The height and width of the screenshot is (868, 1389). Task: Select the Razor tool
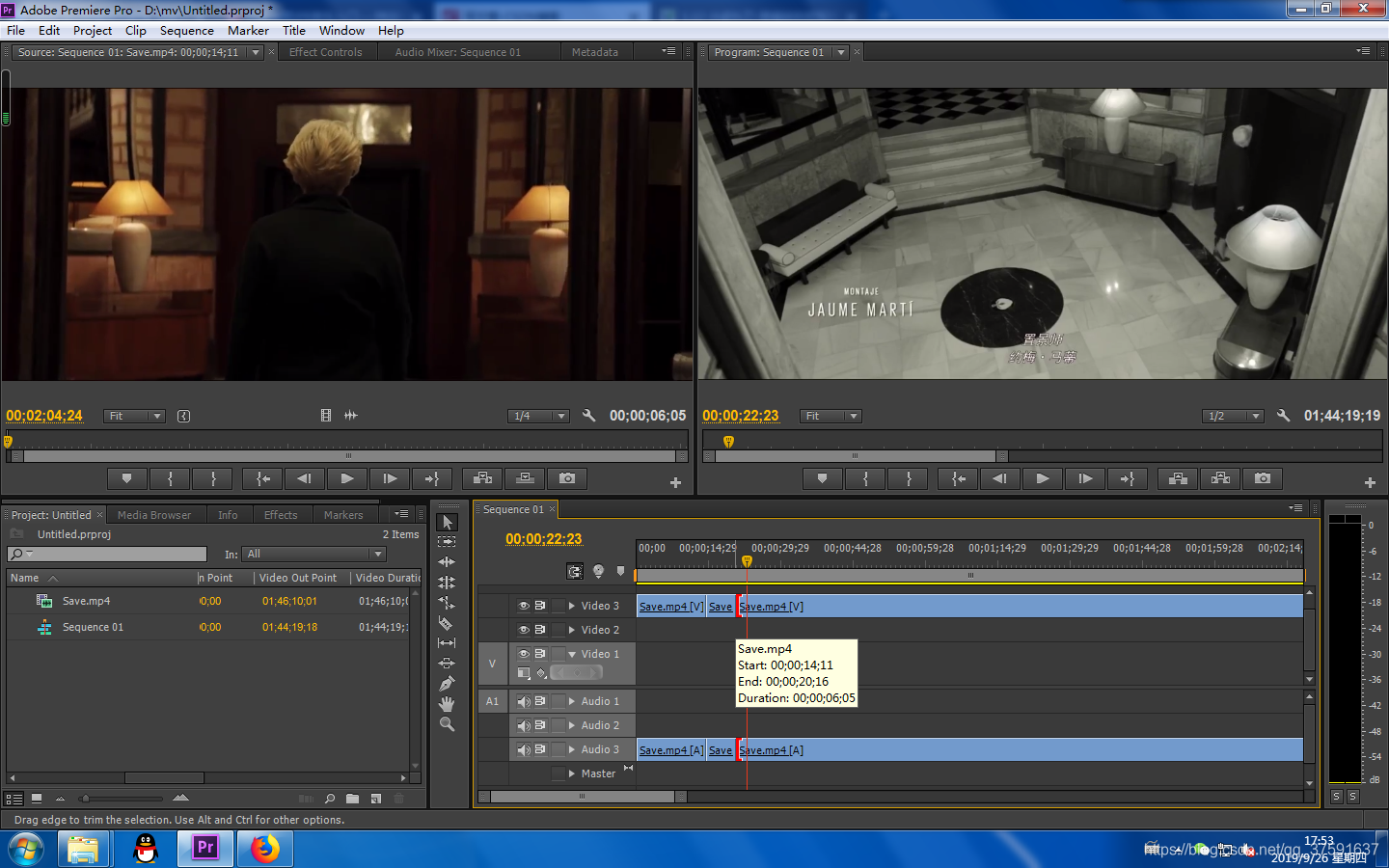tap(447, 623)
